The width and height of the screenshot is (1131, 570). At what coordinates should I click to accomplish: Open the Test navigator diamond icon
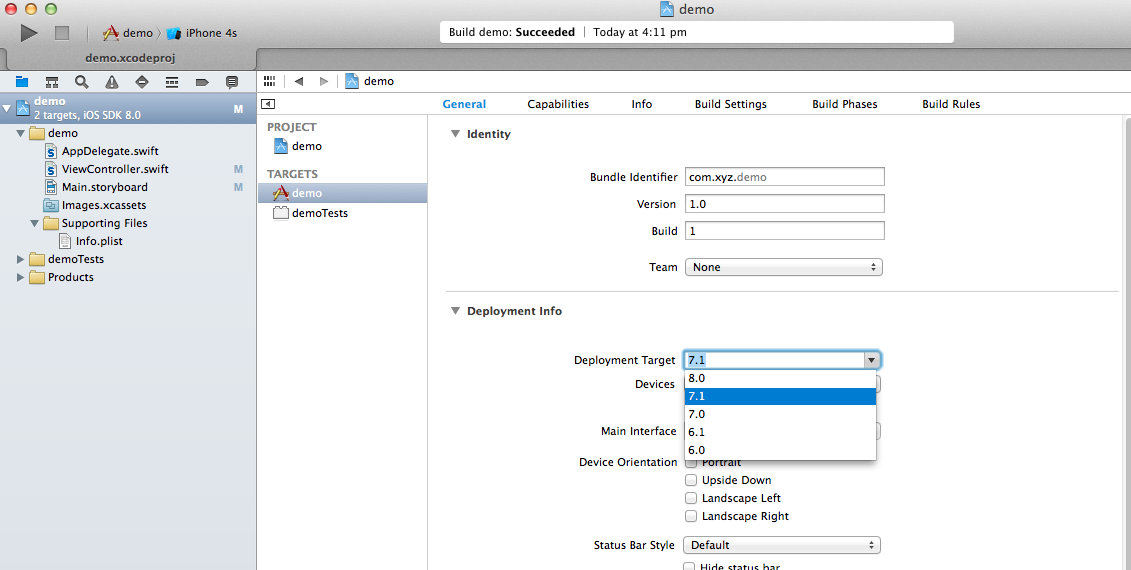click(x=142, y=82)
